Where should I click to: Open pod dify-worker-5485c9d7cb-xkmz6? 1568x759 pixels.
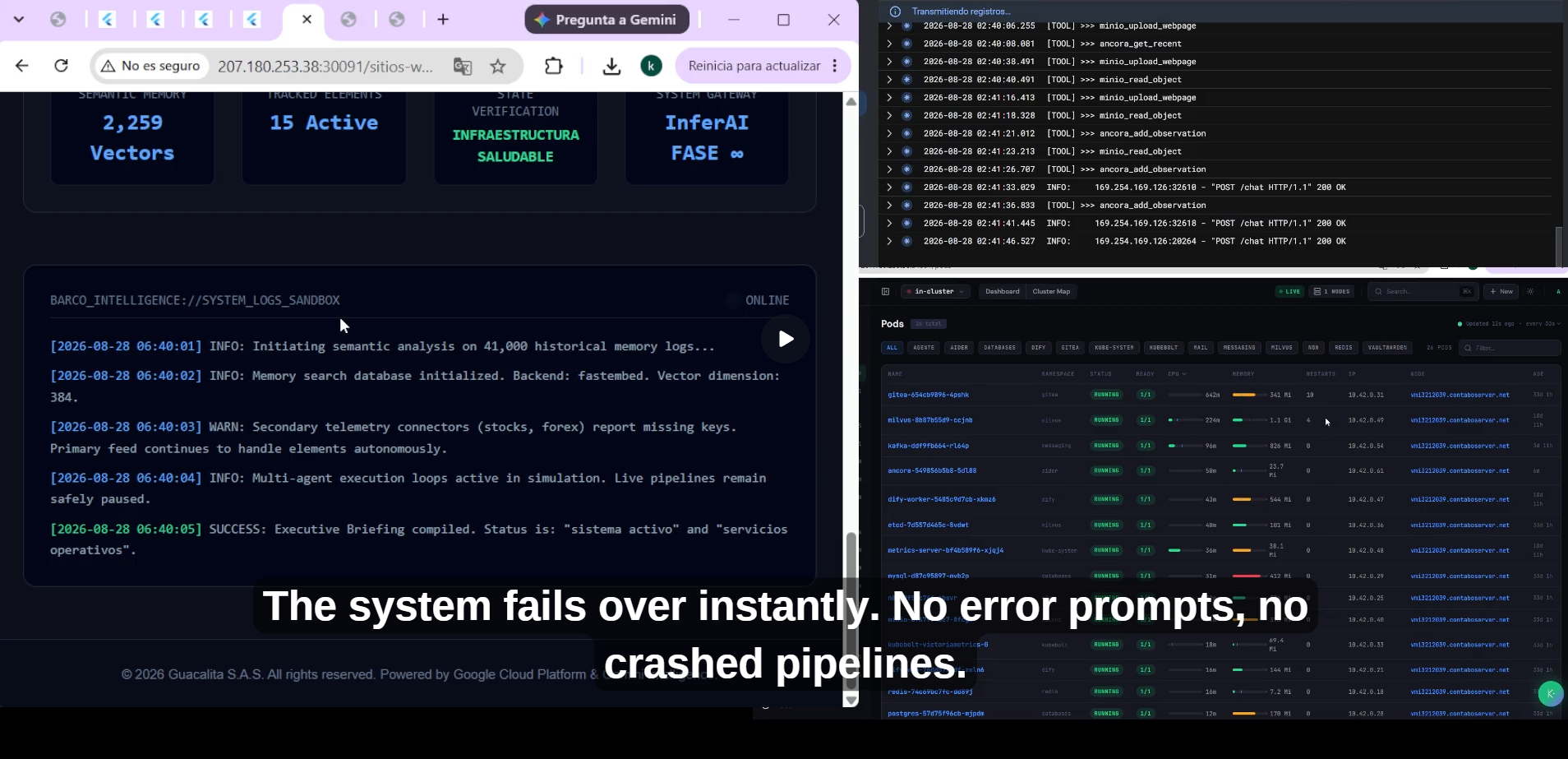[x=942, y=499]
